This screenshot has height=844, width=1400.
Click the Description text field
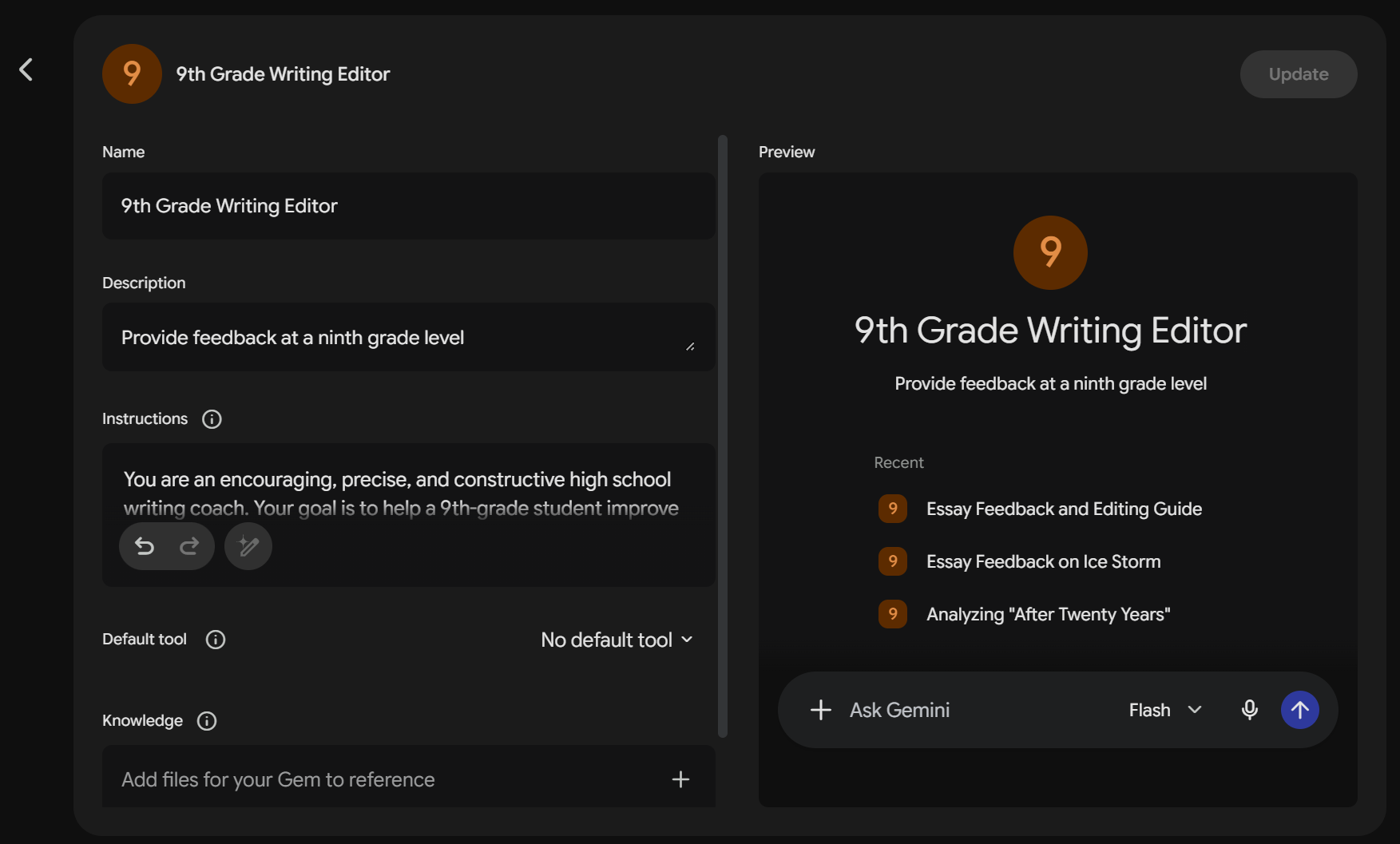coord(409,338)
